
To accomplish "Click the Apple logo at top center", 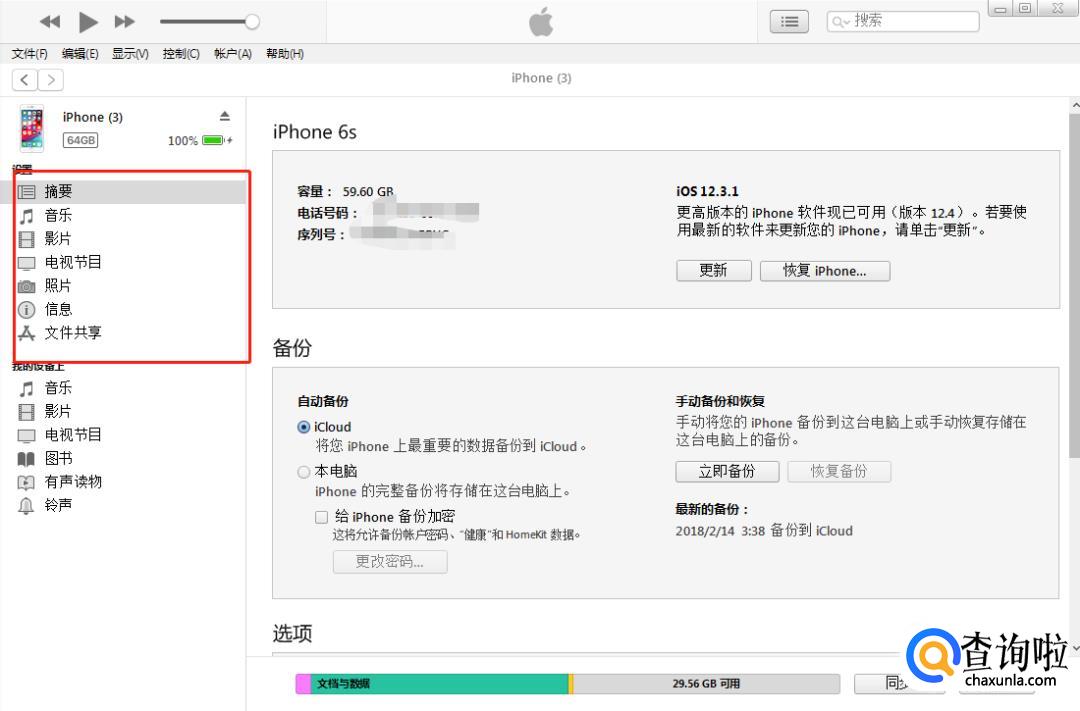I will point(541,21).
